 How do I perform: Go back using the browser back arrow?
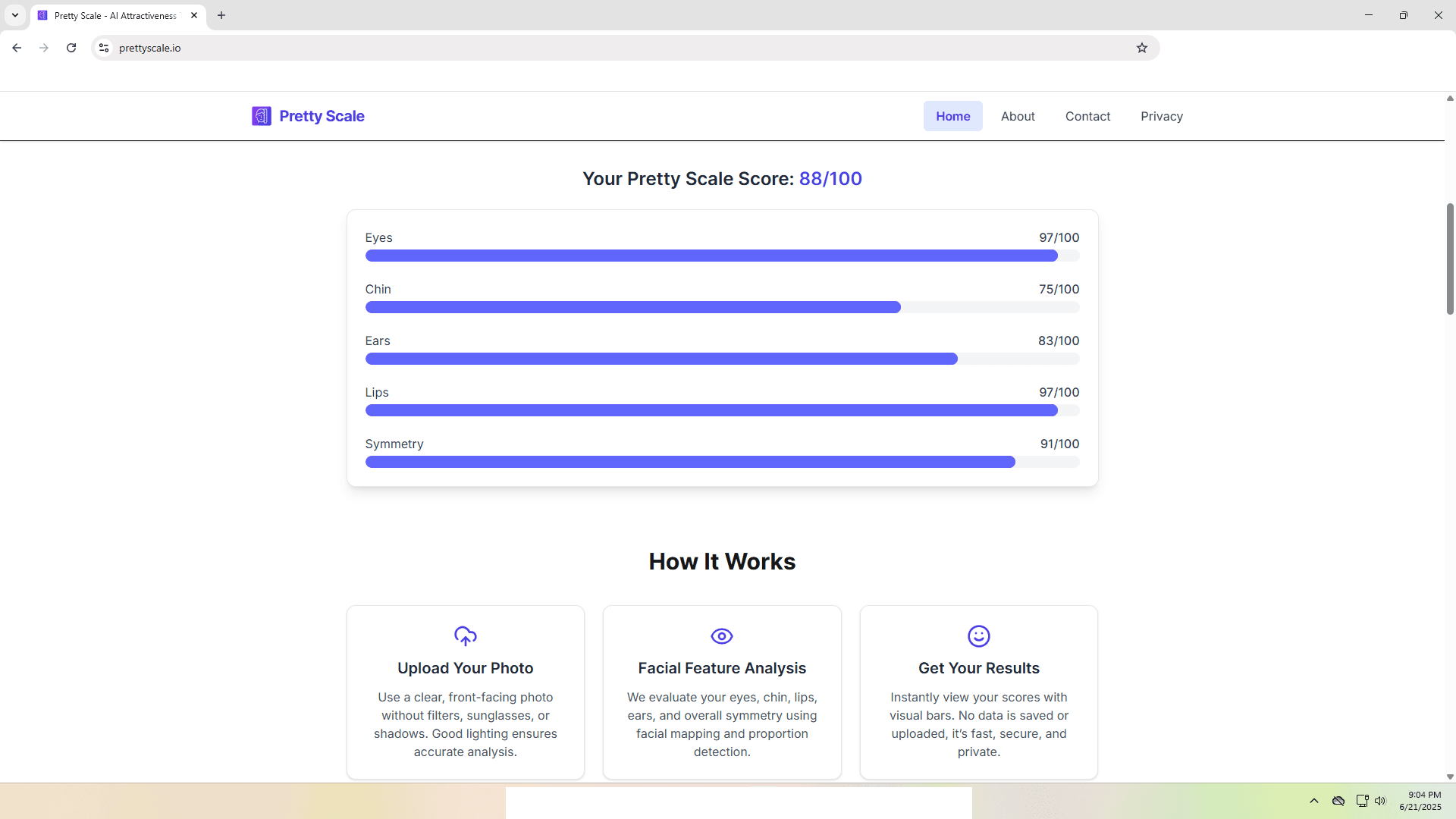tap(17, 48)
